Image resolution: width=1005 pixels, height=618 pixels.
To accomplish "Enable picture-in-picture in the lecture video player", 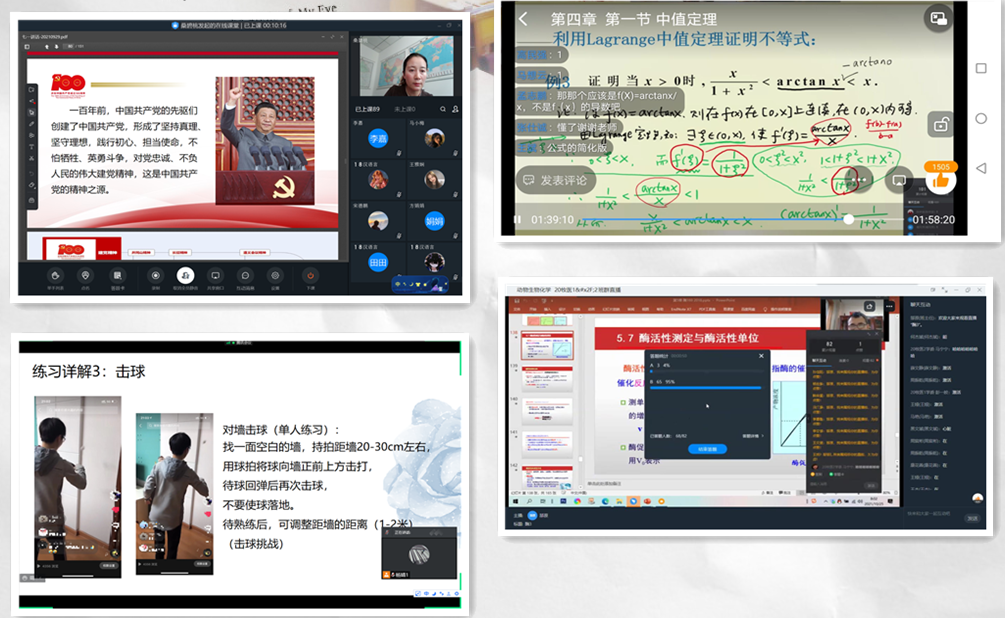I will [x=938, y=19].
